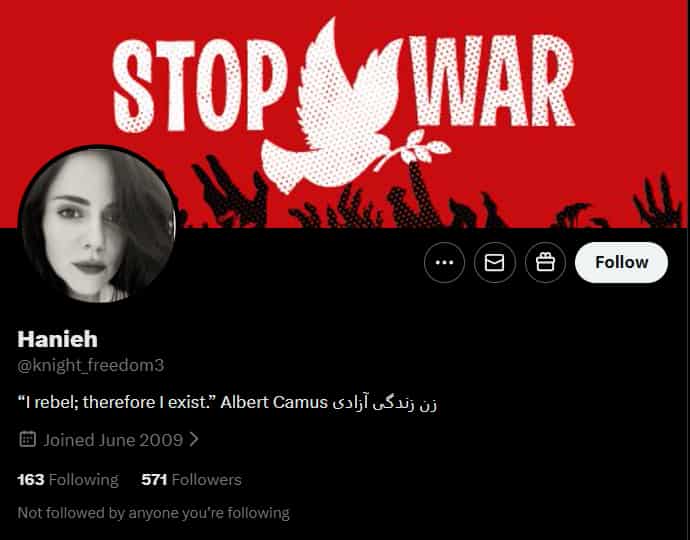Click the Albert Camus quote in bio
The height and width of the screenshot is (540, 690).
(173, 402)
